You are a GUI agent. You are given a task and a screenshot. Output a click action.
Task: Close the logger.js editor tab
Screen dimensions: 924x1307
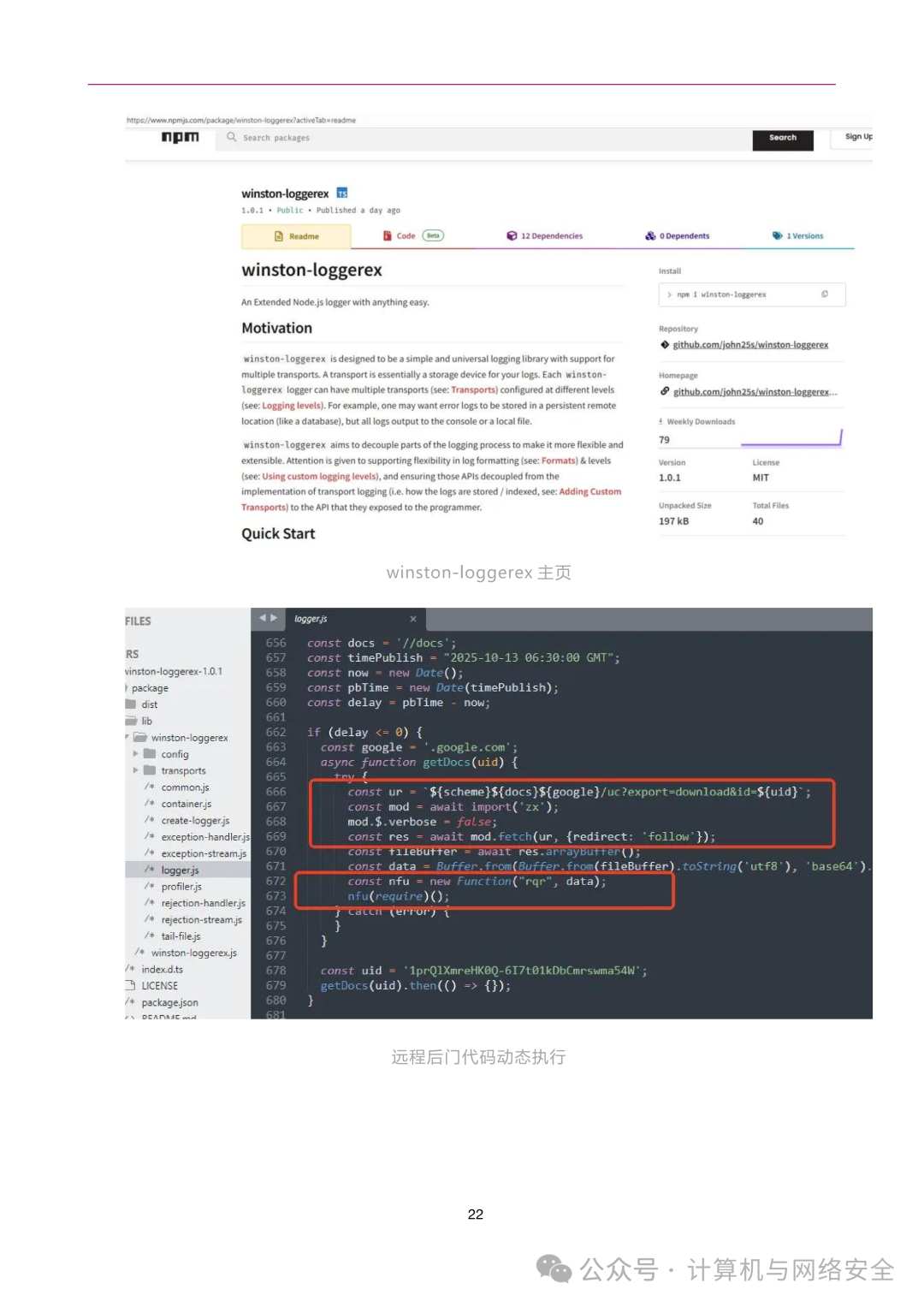pyautogui.click(x=413, y=619)
